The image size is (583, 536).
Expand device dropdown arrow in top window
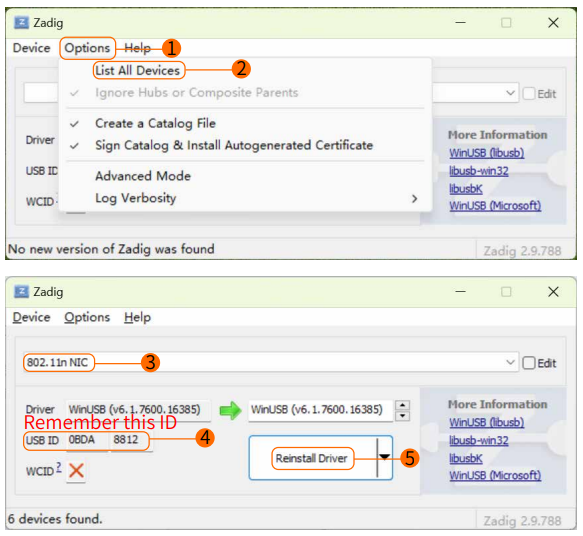510,93
